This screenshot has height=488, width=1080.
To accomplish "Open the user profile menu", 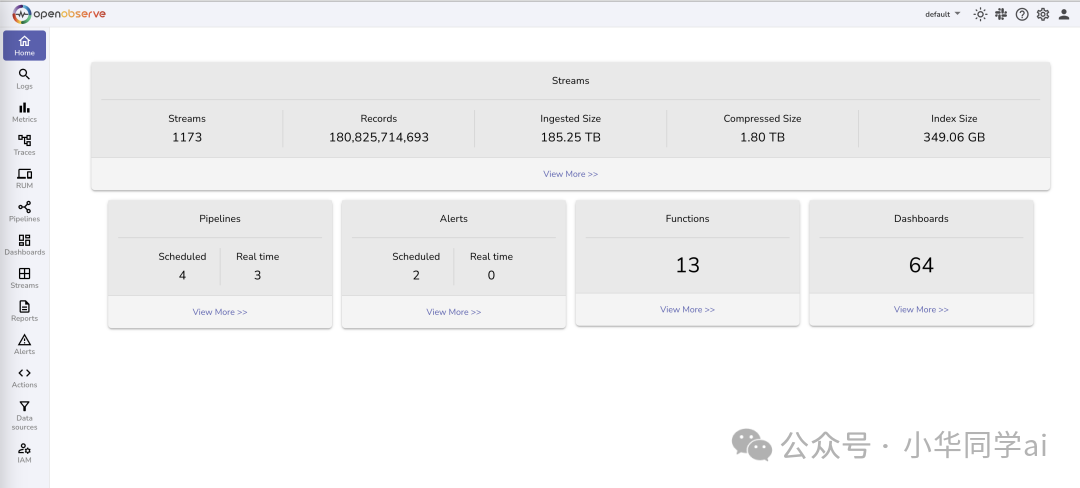I will [1064, 14].
